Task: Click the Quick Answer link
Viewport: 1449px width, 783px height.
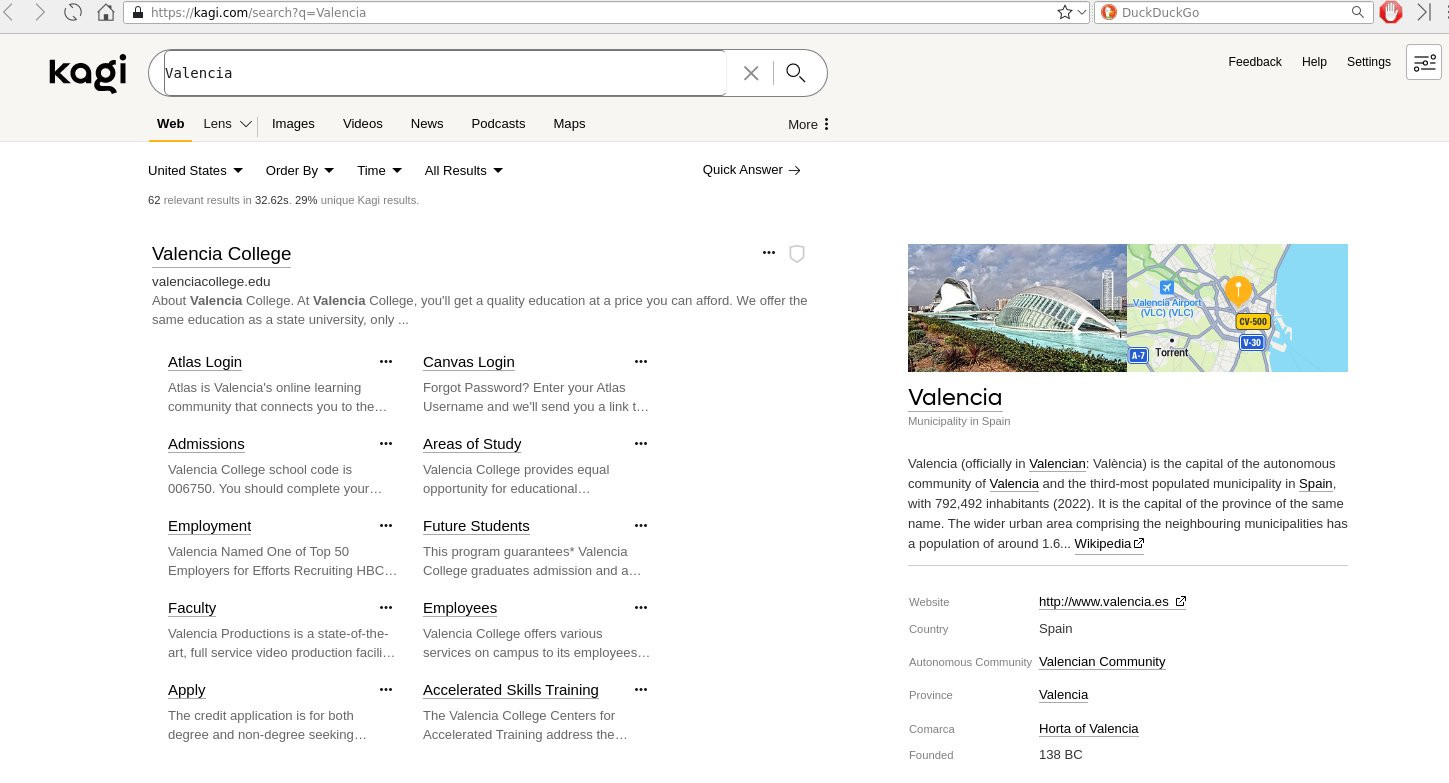Action: (751, 170)
